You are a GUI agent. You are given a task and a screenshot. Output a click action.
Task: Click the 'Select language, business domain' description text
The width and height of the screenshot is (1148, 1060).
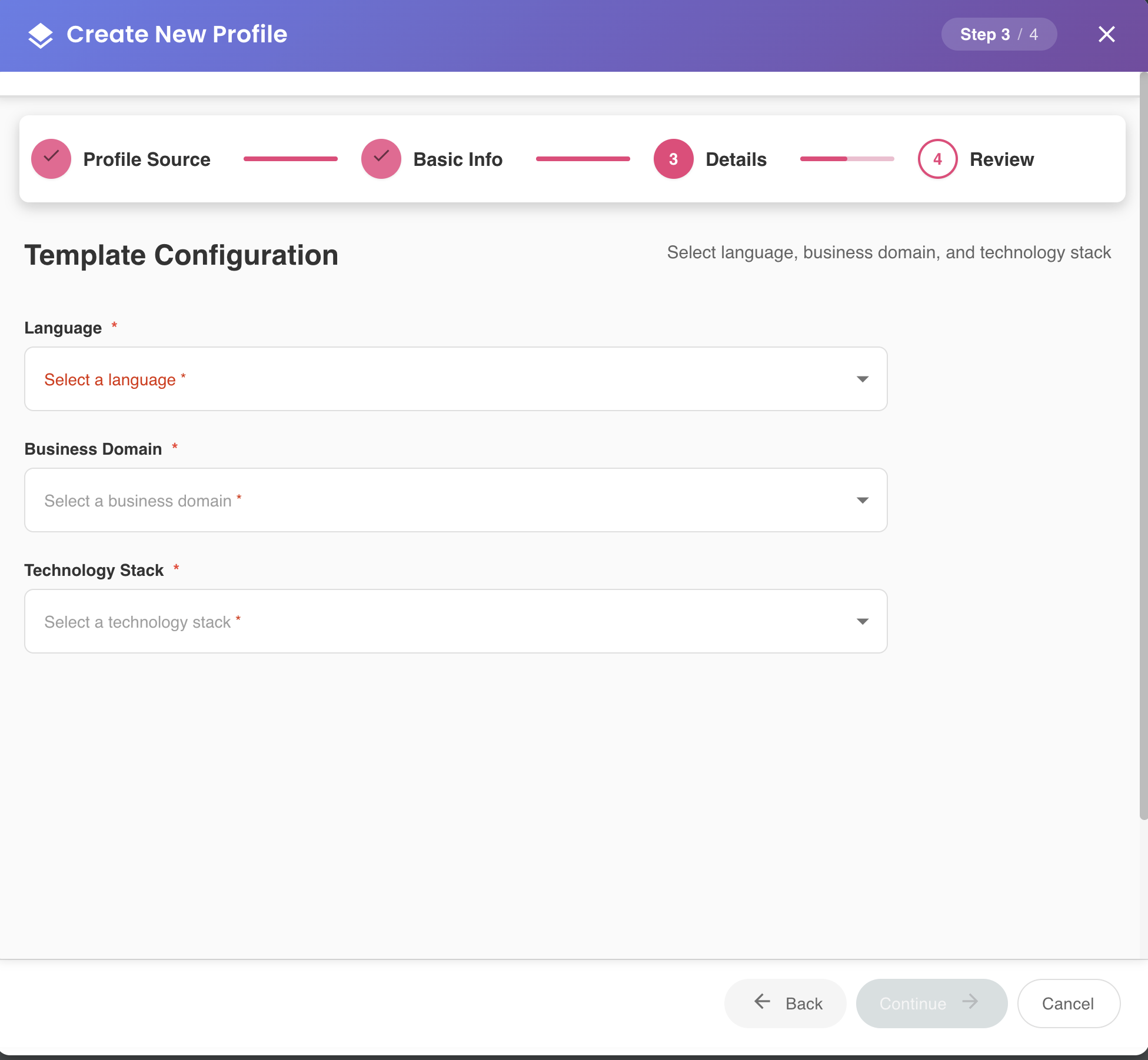click(x=889, y=252)
